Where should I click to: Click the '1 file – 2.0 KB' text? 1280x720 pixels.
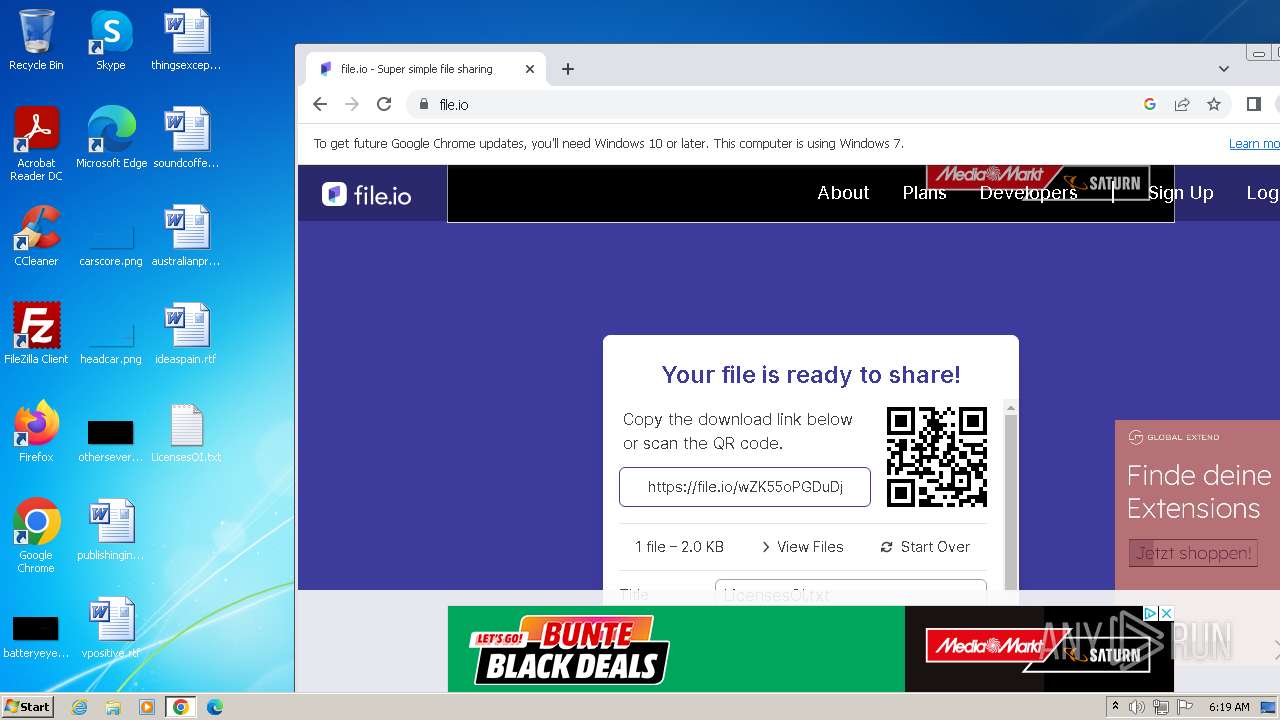[x=679, y=547]
